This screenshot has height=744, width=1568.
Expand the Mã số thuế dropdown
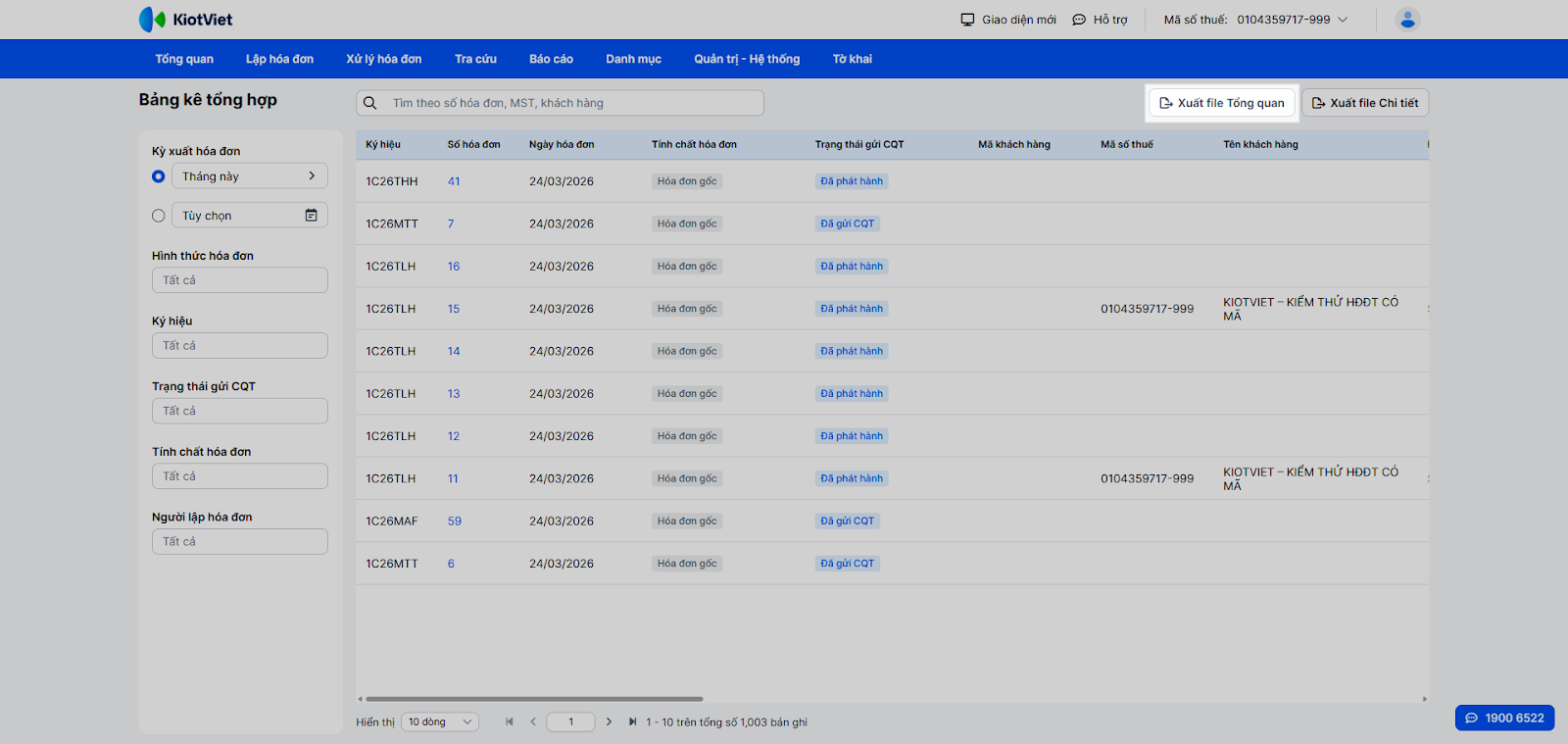(x=1343, y=20)
